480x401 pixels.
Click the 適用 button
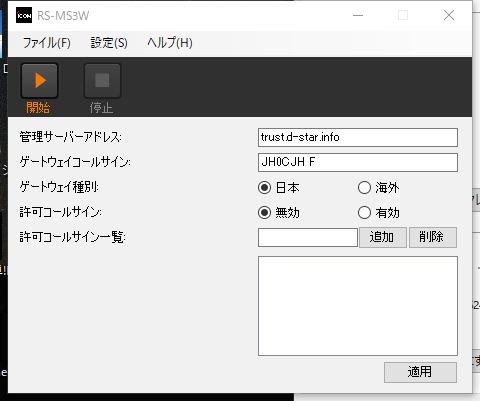click(x=420, y=372)
